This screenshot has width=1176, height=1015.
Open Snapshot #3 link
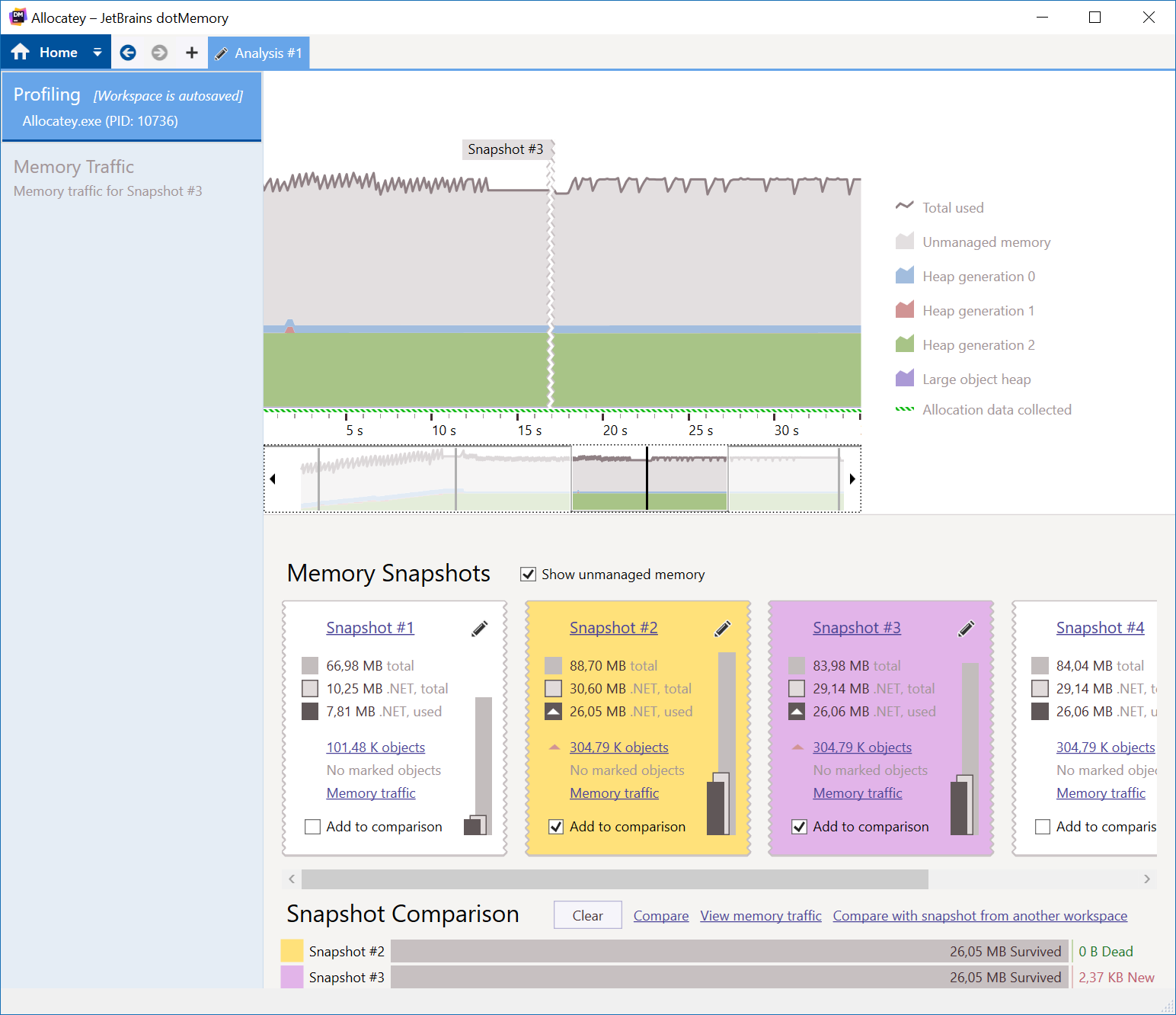coord(857,628)
